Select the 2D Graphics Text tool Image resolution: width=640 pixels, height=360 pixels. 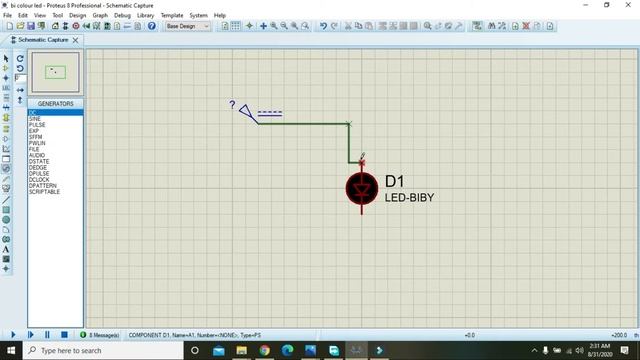coord(6,249)
